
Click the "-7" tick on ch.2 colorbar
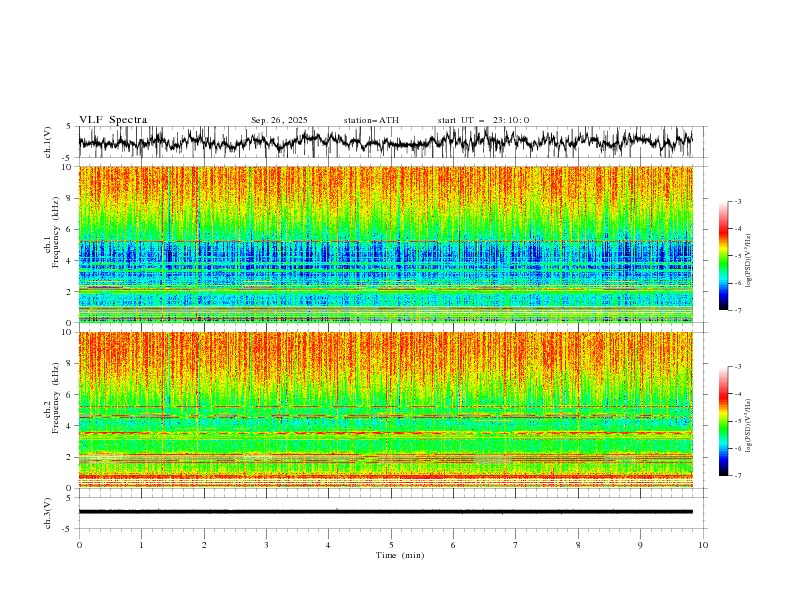click(738, 476)
